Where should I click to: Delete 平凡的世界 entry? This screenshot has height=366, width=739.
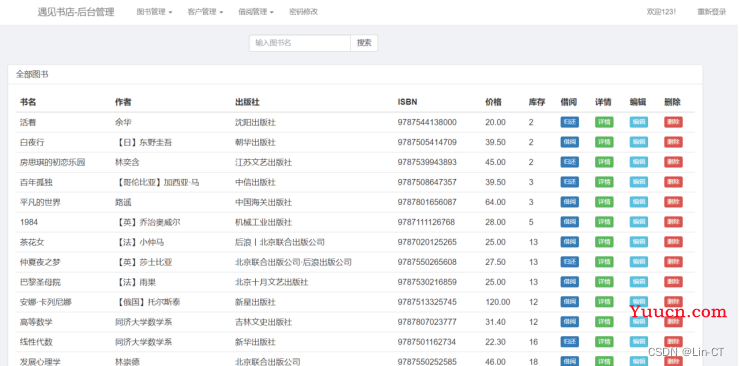coord(673,202)
